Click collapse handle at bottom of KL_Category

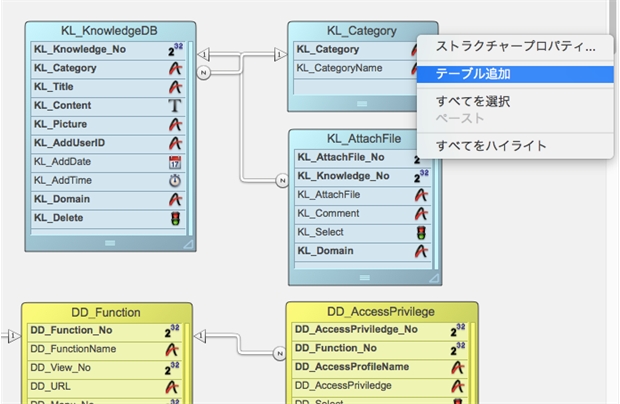[x=362, y=104]
